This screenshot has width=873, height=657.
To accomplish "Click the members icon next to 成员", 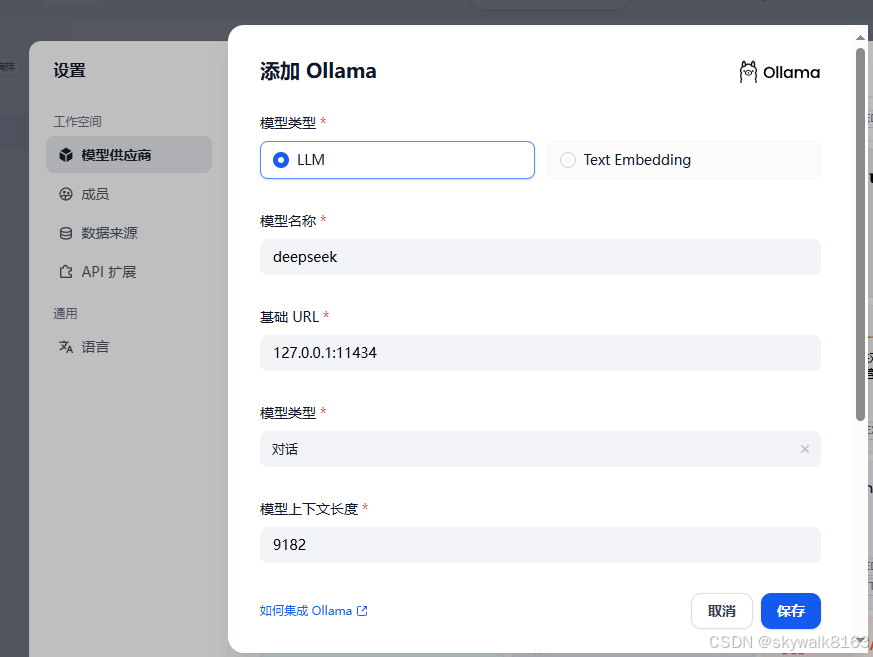I will tap(66, 194).
